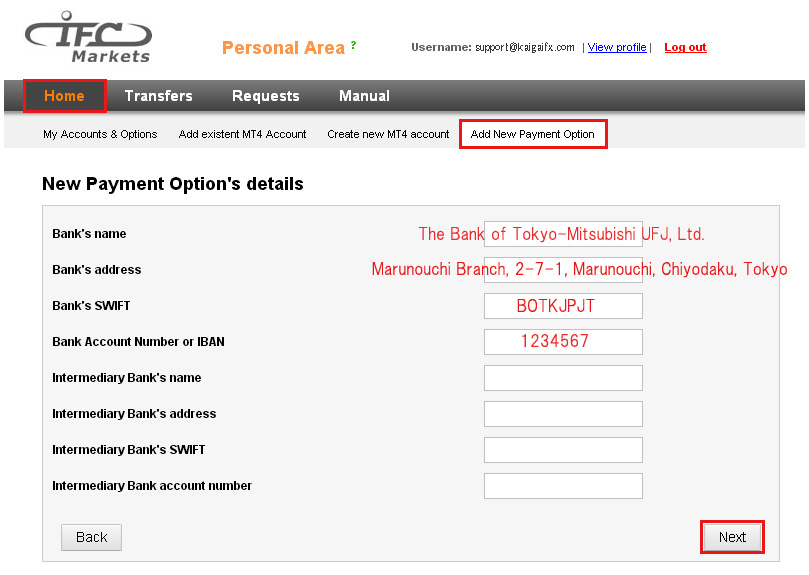Open Add existent MT4 Account
809x575 pixels.
click(242, 134)
